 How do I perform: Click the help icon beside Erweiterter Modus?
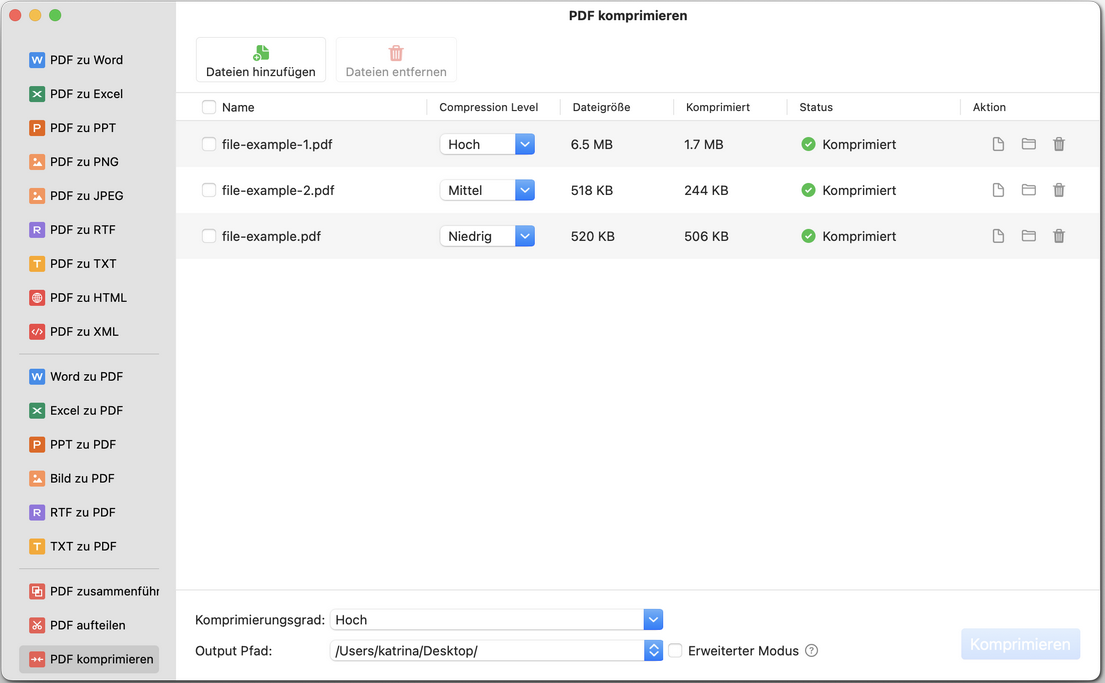811,651
